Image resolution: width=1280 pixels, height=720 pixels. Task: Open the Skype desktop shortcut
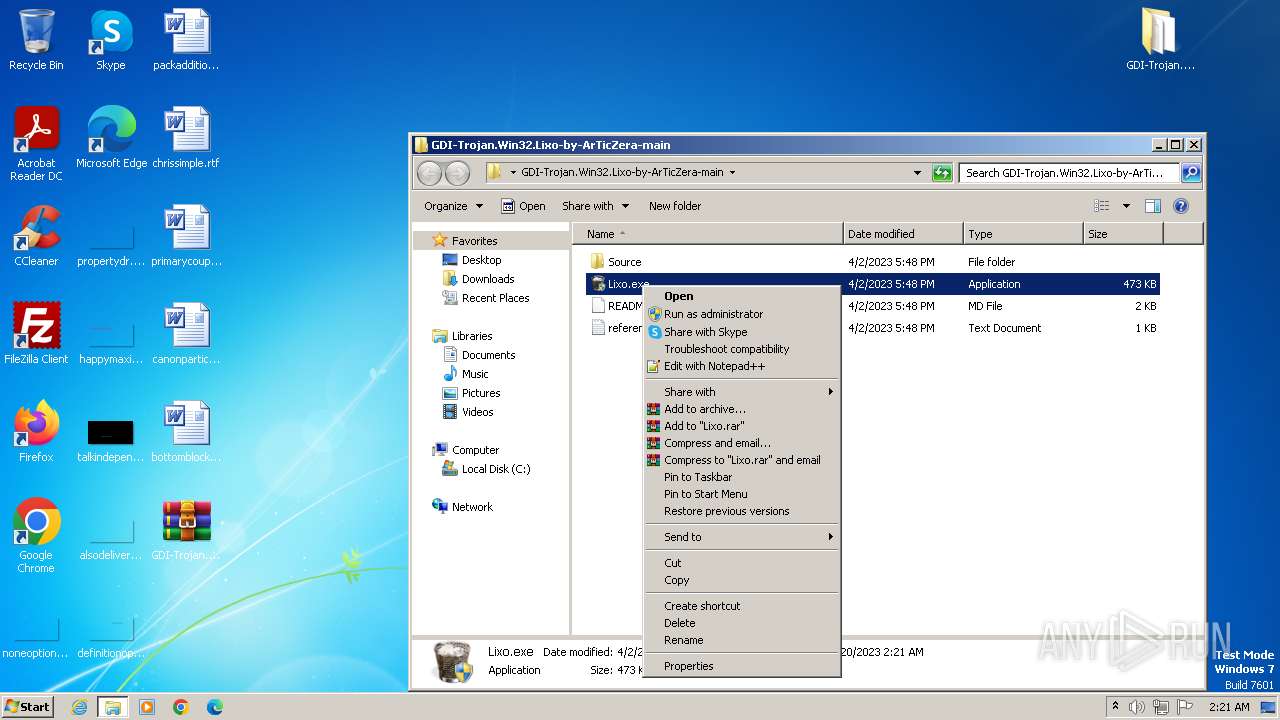coord(110,40)
